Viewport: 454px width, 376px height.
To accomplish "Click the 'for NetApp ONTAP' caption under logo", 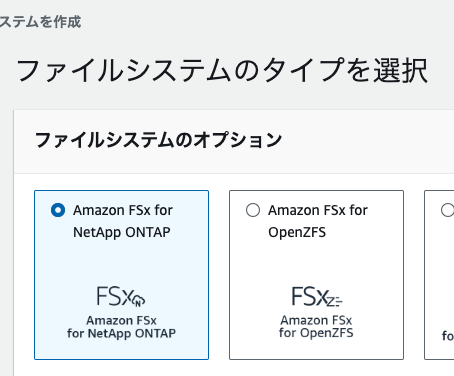I will point(121,333).
